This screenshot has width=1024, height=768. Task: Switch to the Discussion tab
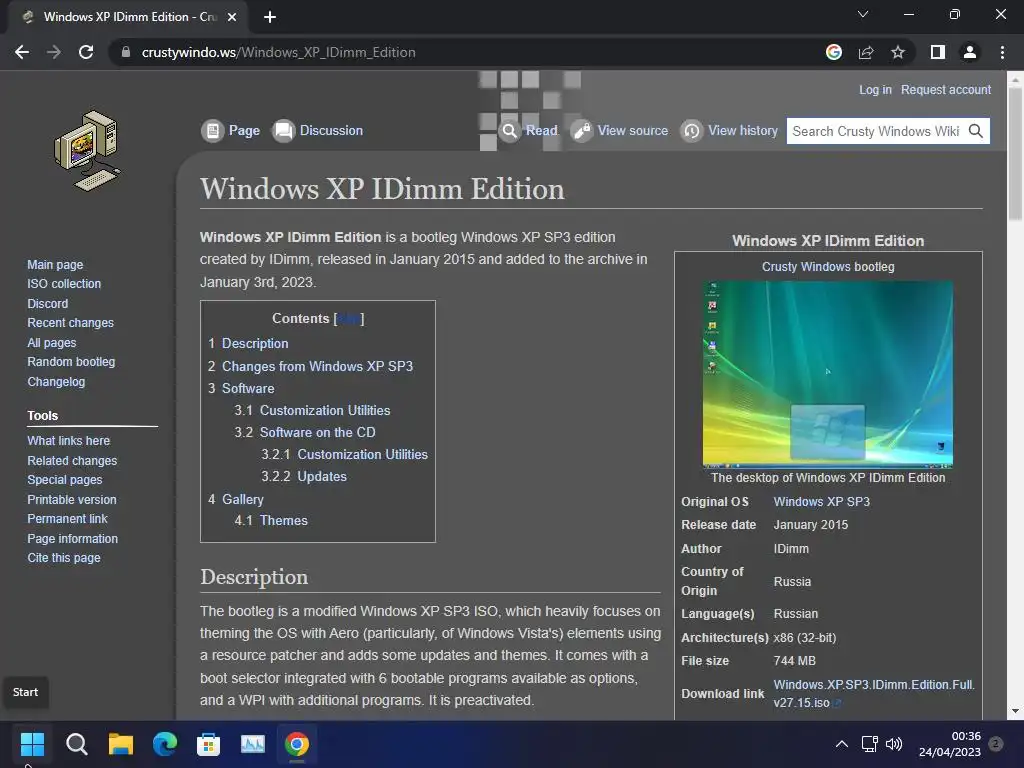317,131
